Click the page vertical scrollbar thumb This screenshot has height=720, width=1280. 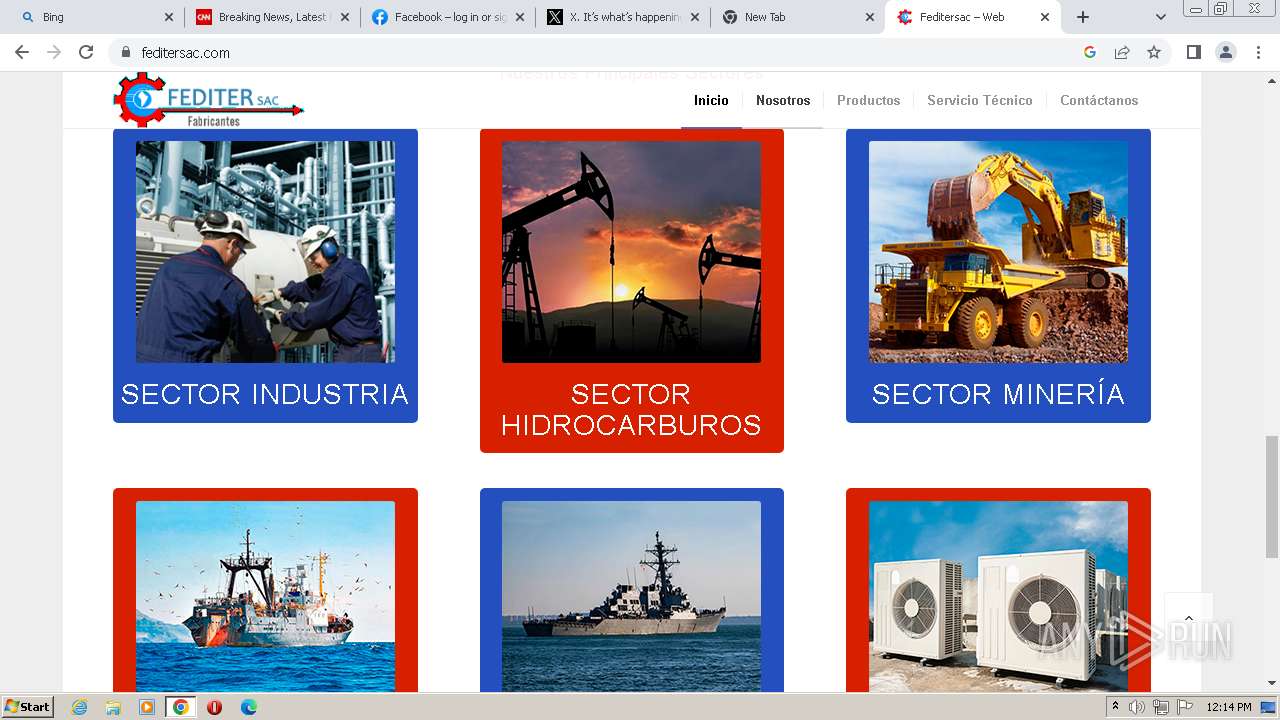pos(1272,496)
